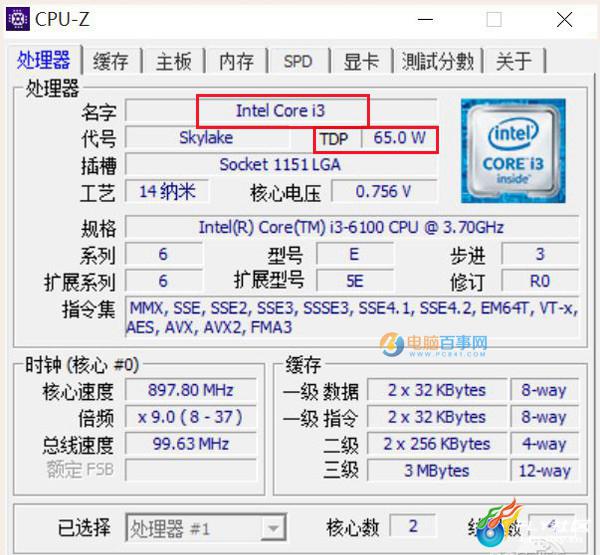600x555 pixels.
Task: Select the 处理器 tab
Action: pos(44,60)
